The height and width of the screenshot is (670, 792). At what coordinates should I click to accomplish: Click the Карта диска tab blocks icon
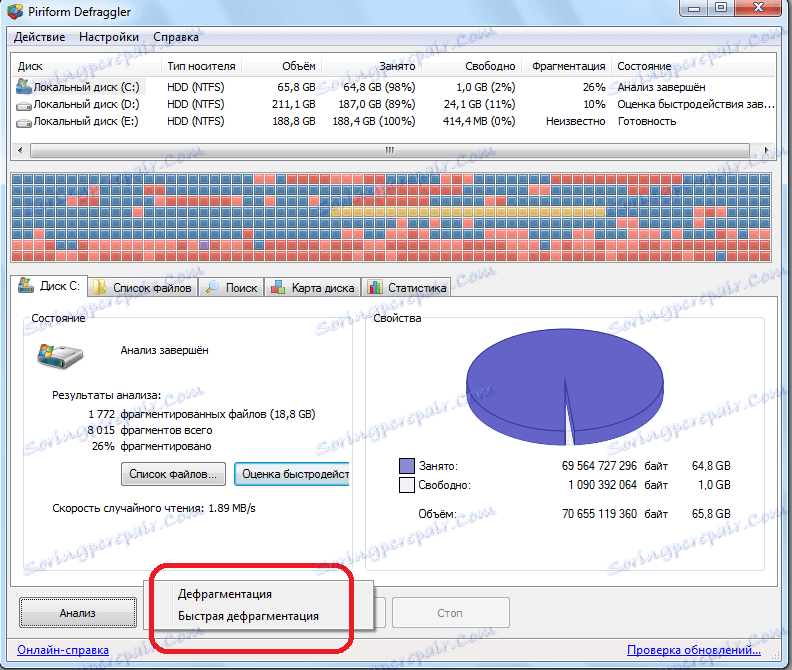278,288
